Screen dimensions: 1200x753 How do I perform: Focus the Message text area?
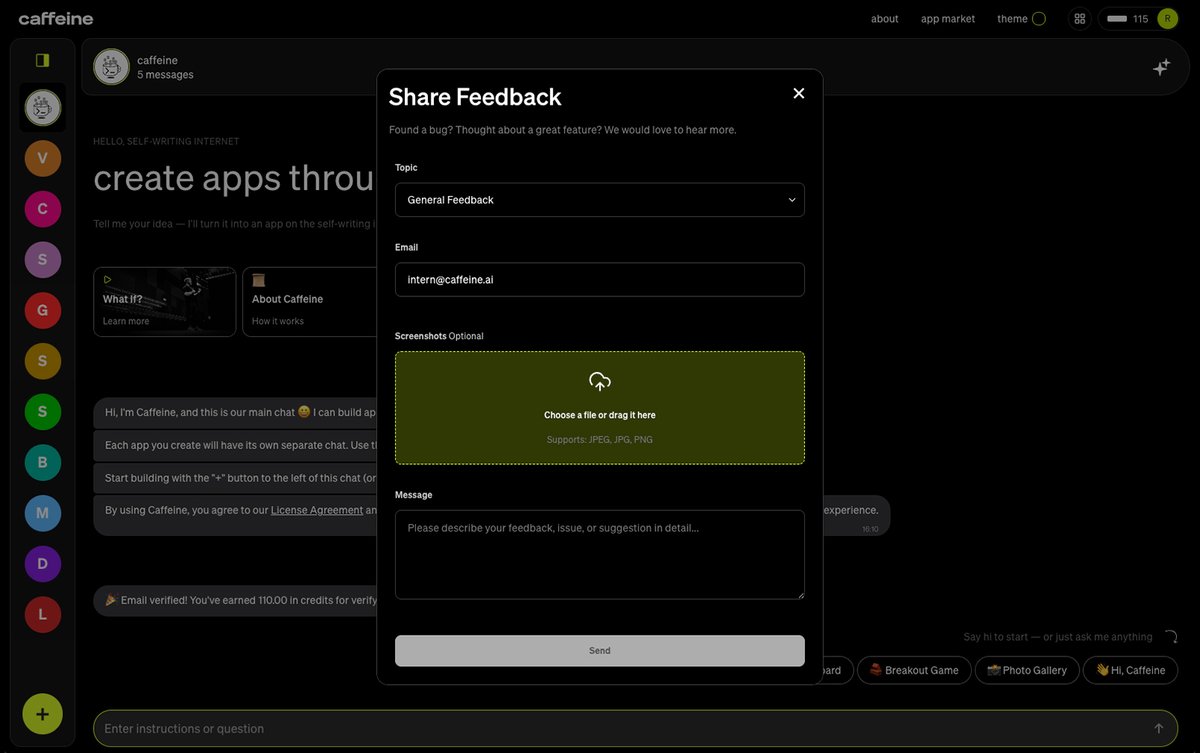600,555
